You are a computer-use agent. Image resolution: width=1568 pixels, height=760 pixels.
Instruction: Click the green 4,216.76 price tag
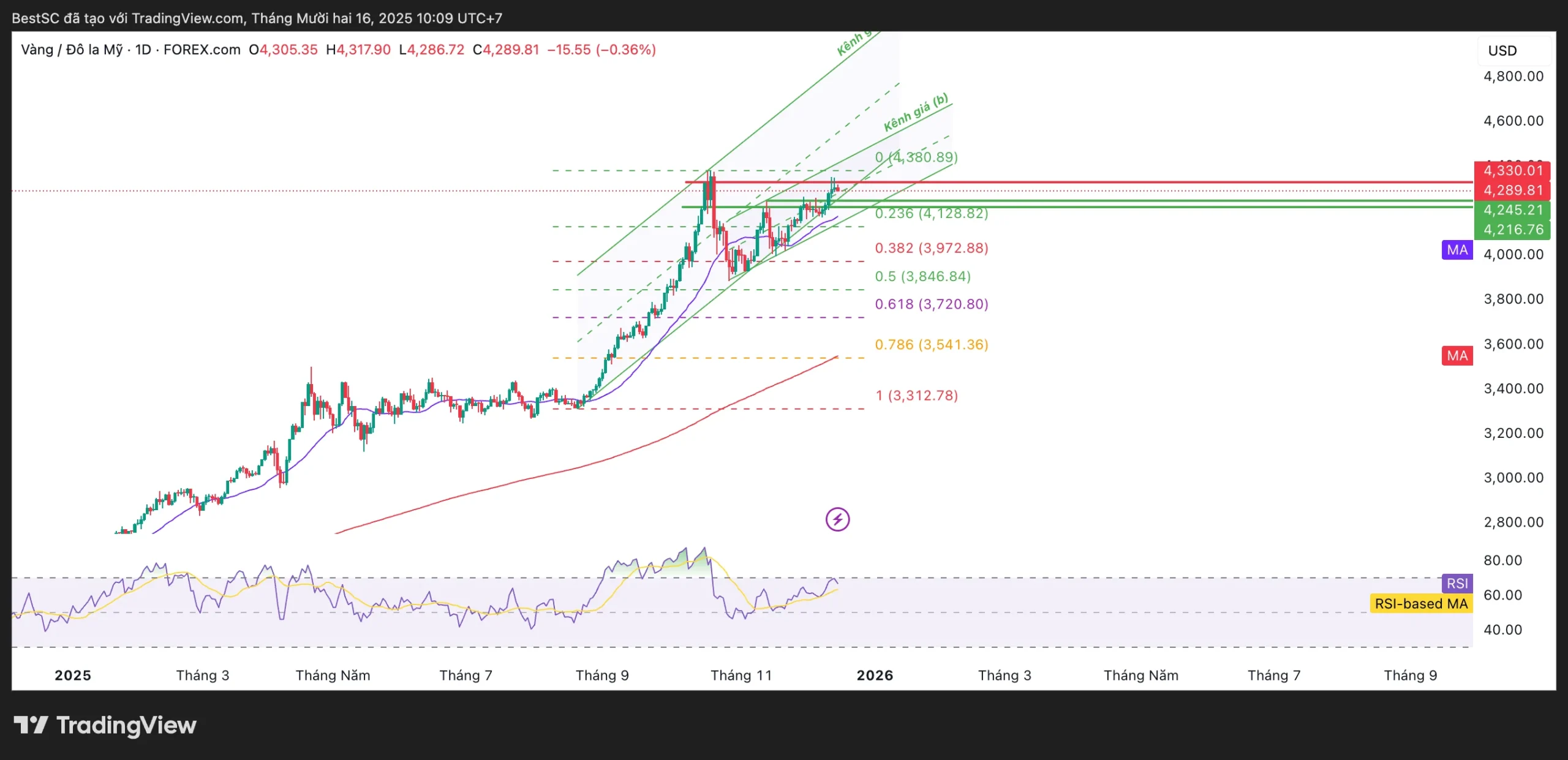click(1512, 230)
